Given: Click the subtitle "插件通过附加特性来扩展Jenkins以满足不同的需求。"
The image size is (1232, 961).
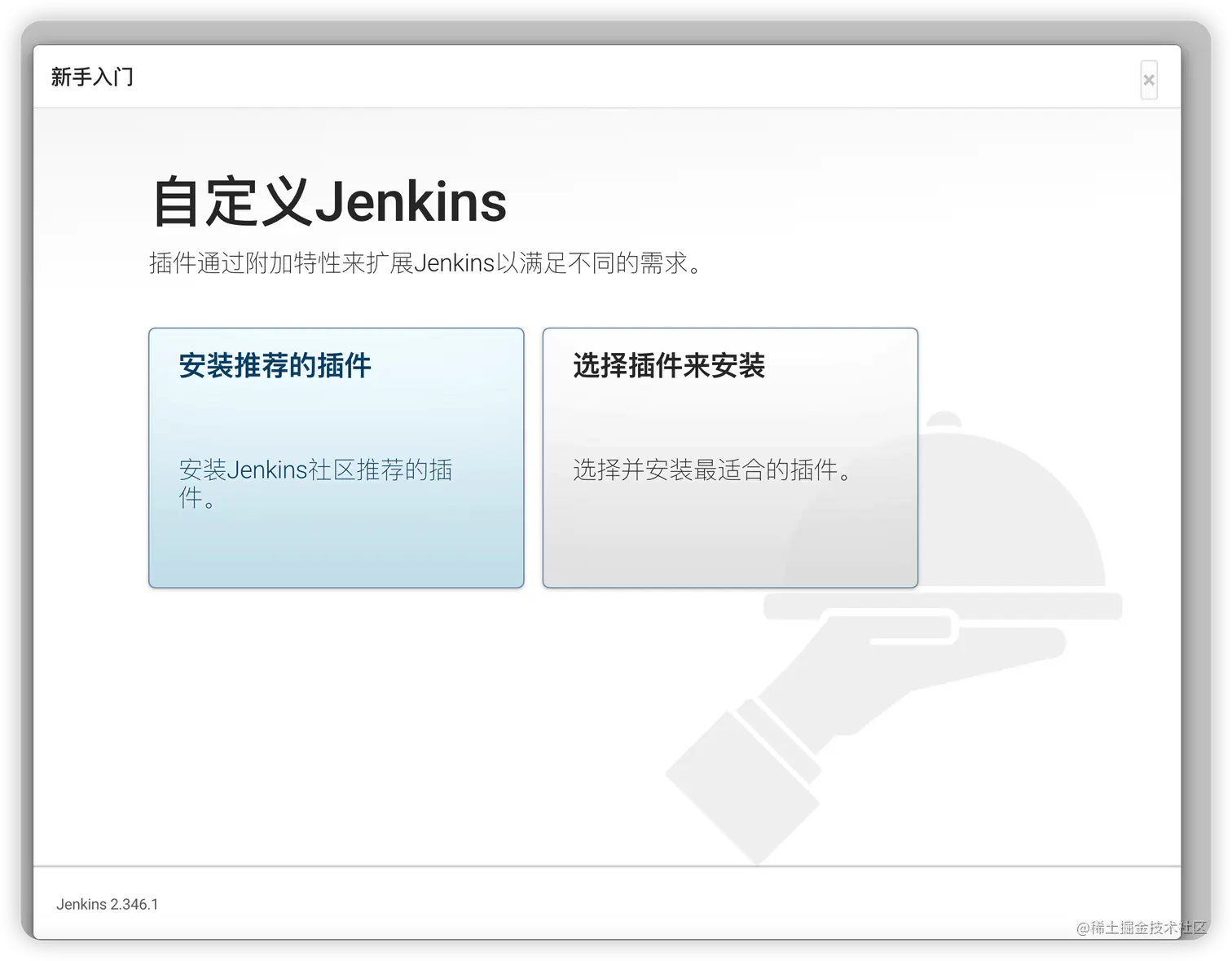Looking at the screenshot, I should 426,263.
